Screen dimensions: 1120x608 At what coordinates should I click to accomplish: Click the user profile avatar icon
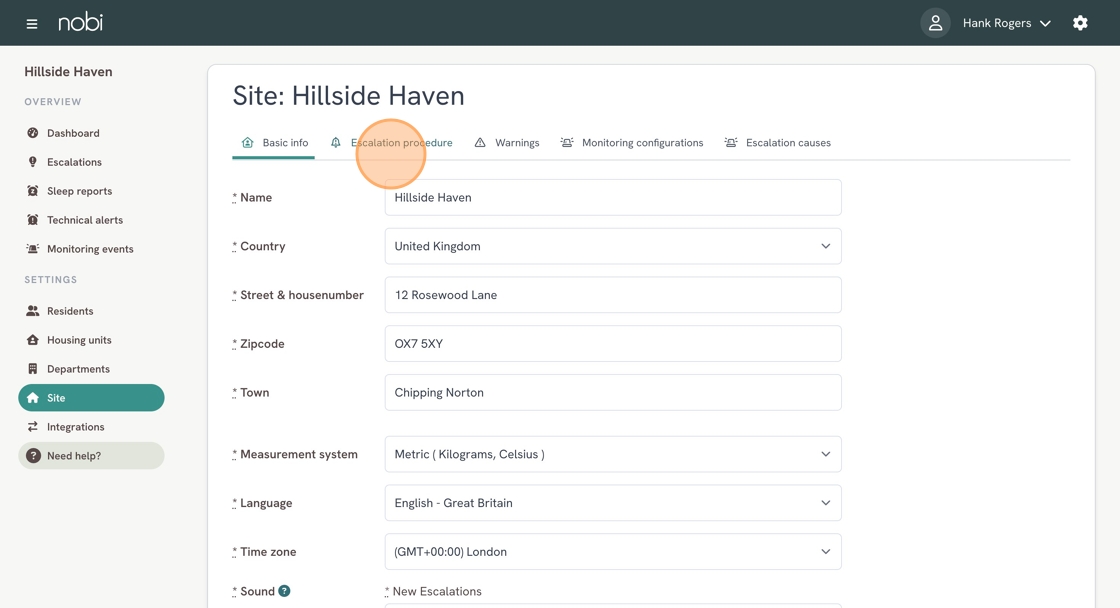(x=935, y=23)
